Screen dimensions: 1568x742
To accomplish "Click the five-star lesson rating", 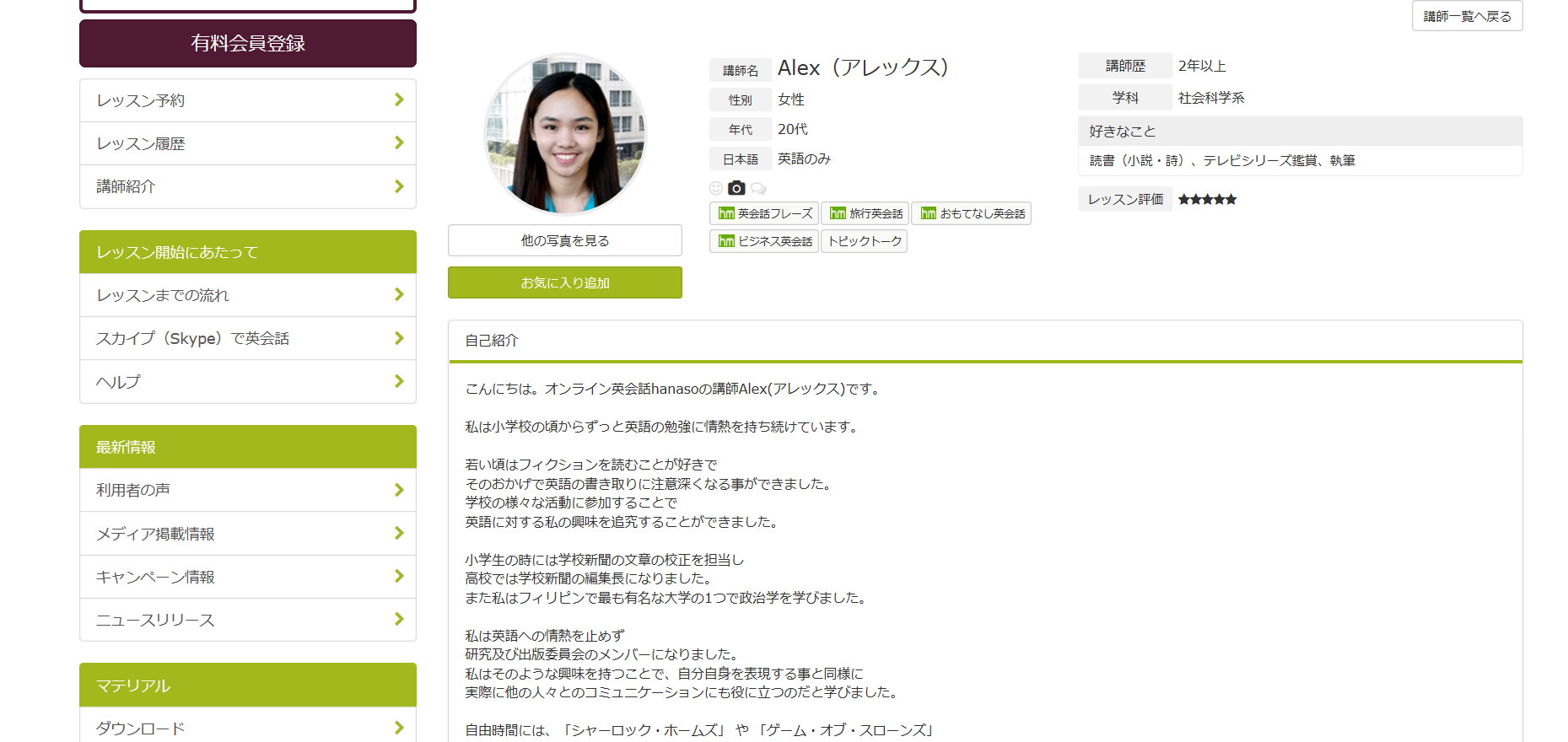I will pos(1207,200).
